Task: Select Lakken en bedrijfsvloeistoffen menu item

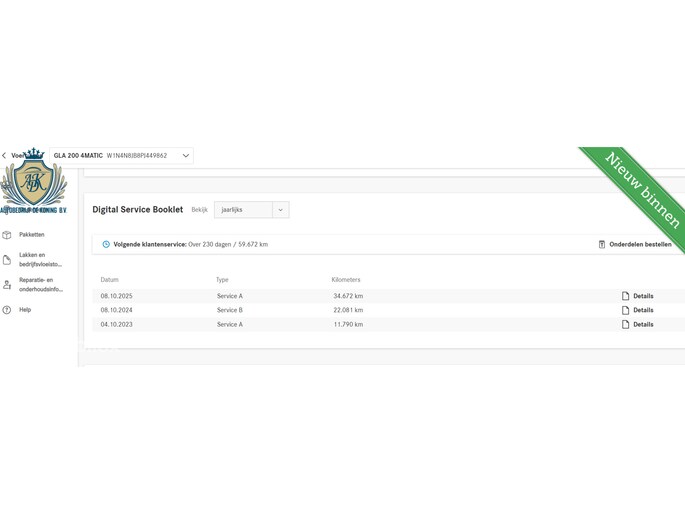Action: pos(40,260)
